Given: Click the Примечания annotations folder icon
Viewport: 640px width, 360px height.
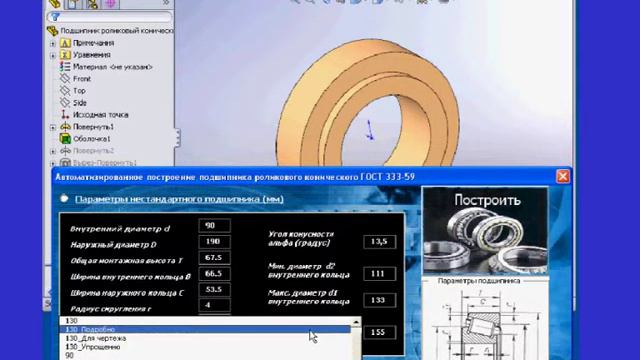Looking at the screenshot, I should coord(65,43).
